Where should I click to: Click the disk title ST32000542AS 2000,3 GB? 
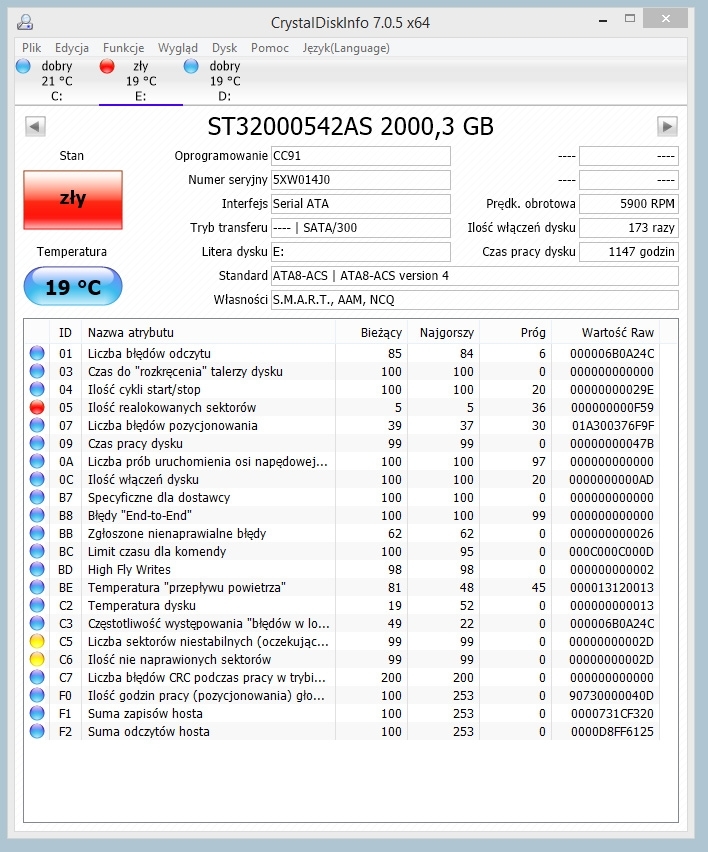tap(350, 127)
